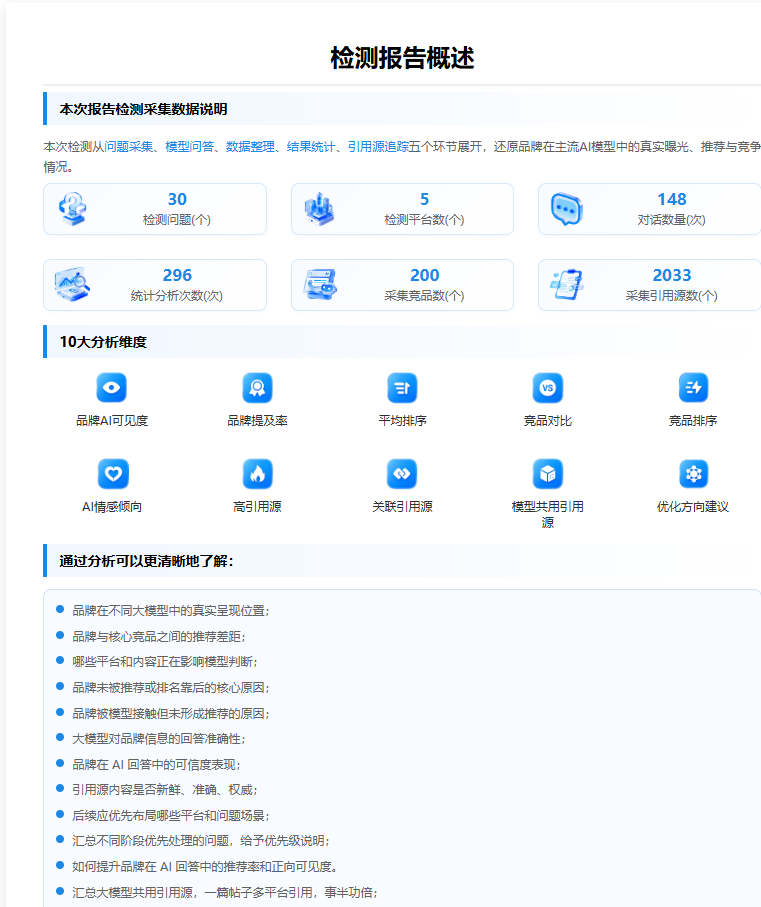Click the 品牌提及率 badge icon
This screenshot has width=761, height=907.
(257, 388)
